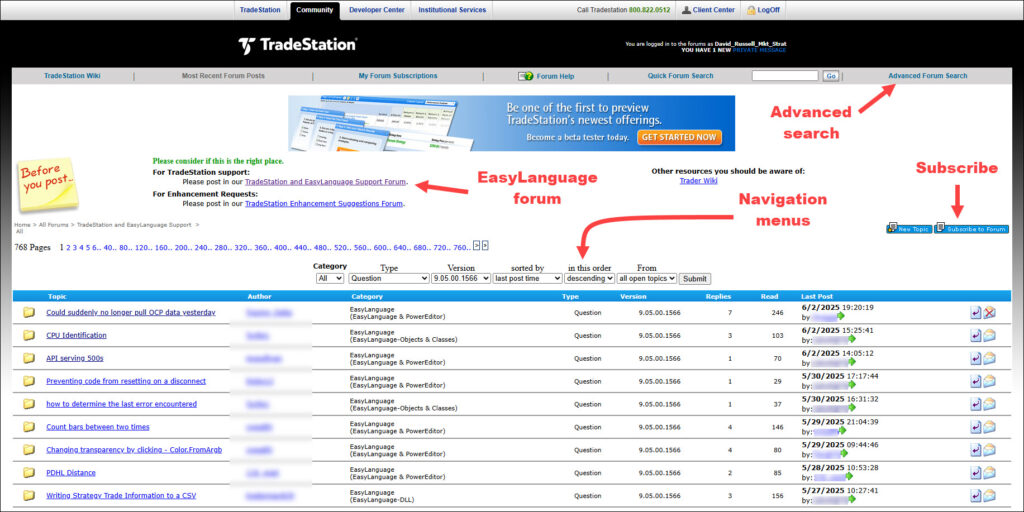Click green arrow for last post dated 5/30/2025 17:17:44

852,385
